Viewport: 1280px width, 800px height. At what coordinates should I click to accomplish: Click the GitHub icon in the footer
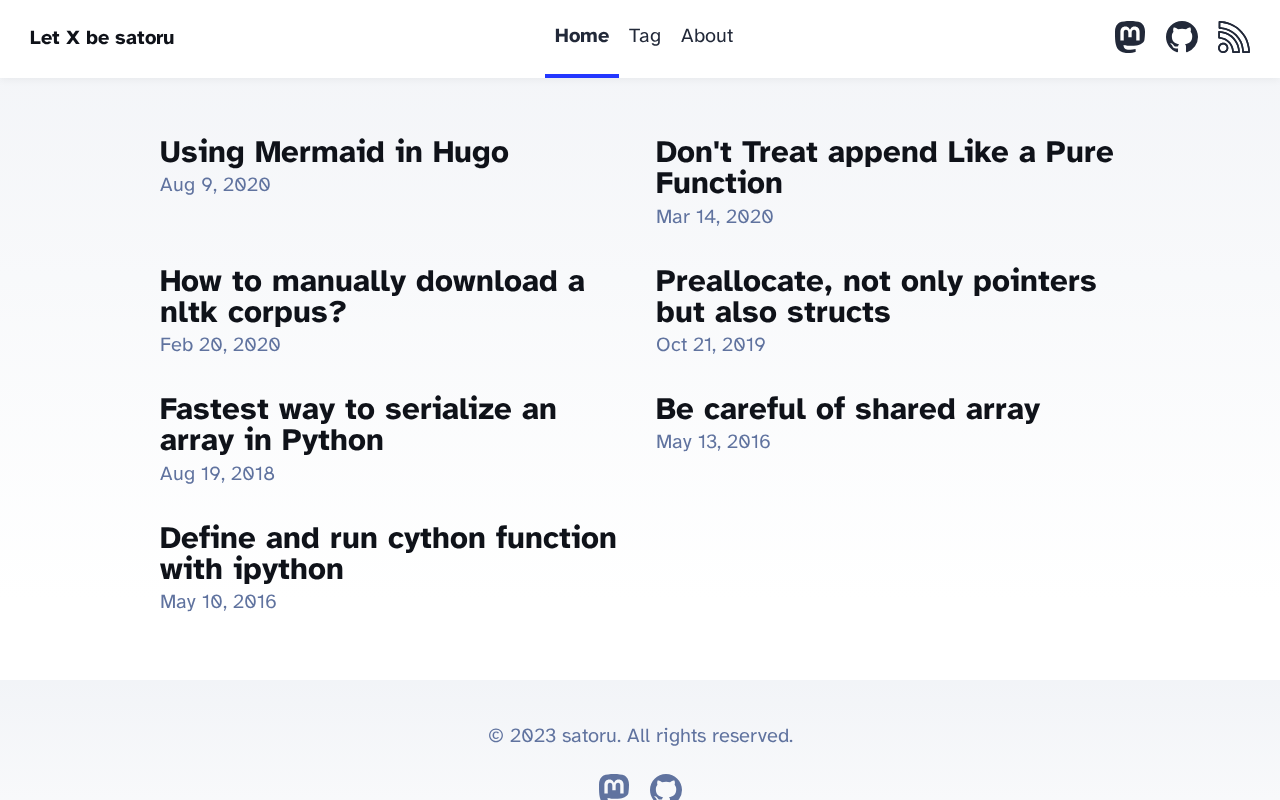[666, 788]
